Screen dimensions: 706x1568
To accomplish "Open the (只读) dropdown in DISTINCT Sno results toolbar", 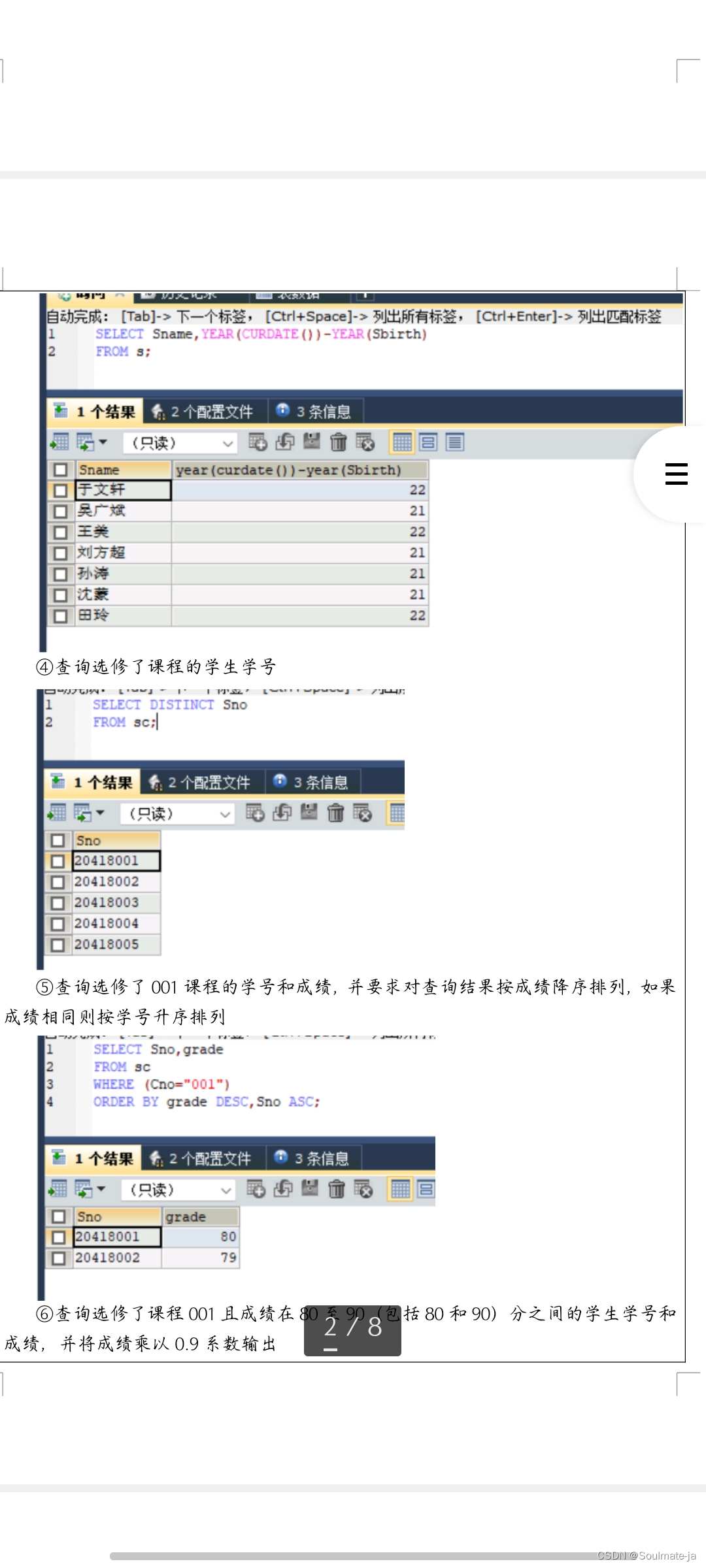I will tap(176, 813).
